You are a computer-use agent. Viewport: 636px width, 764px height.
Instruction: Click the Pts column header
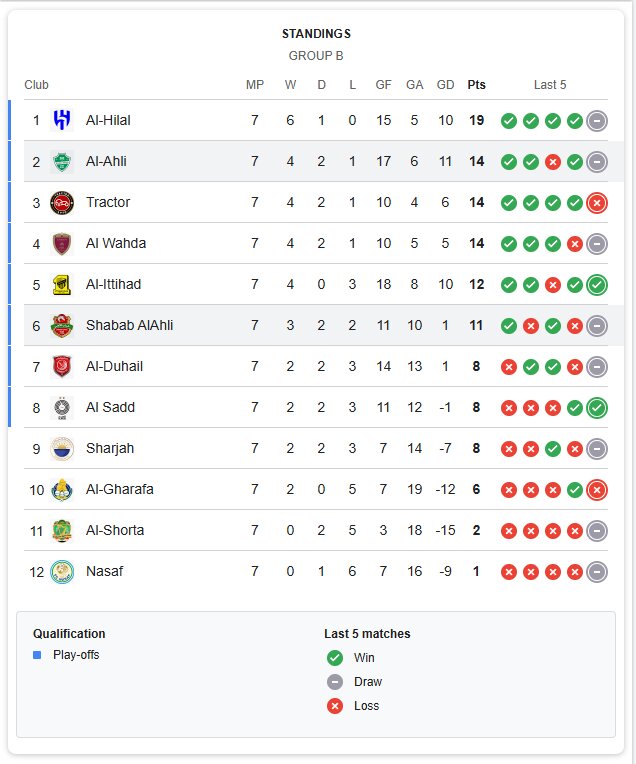476,85
